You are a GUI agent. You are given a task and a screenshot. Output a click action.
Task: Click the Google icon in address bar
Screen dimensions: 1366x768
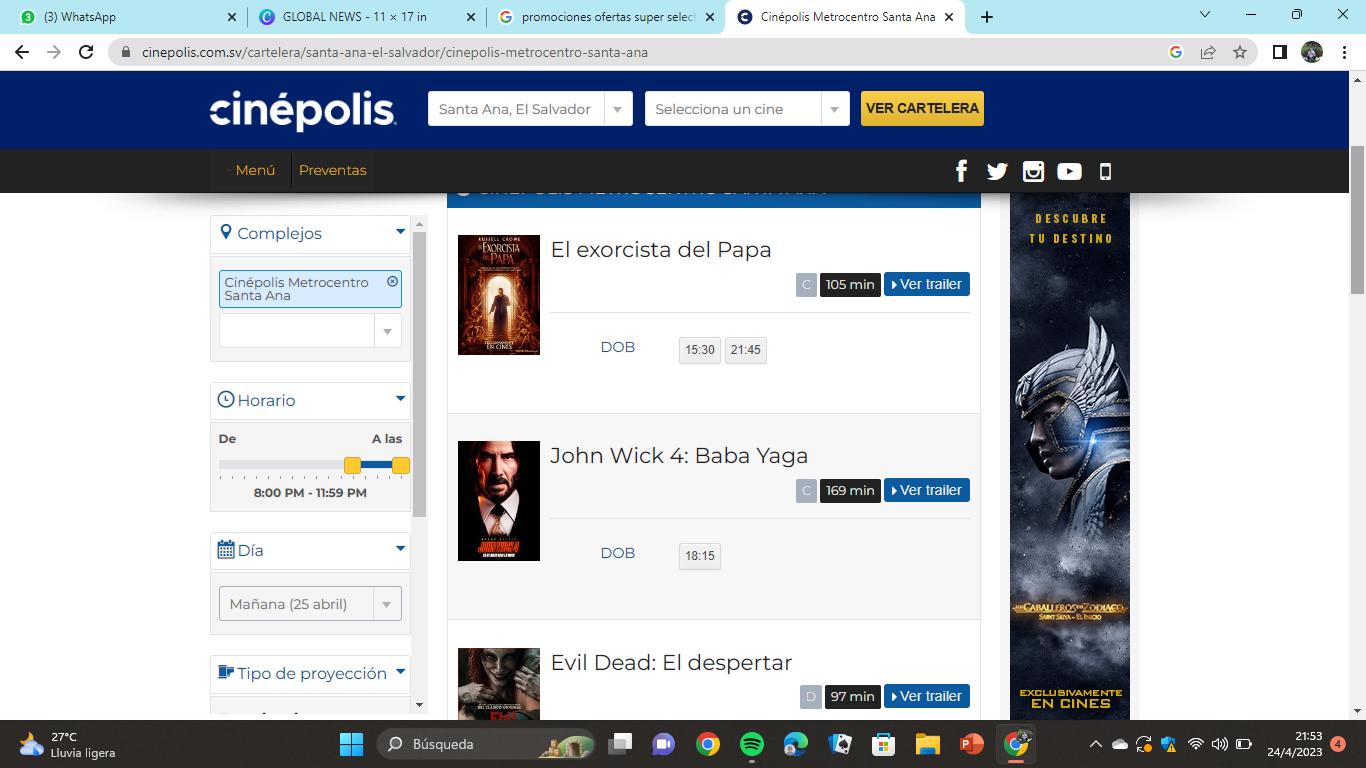[1176, 52]
